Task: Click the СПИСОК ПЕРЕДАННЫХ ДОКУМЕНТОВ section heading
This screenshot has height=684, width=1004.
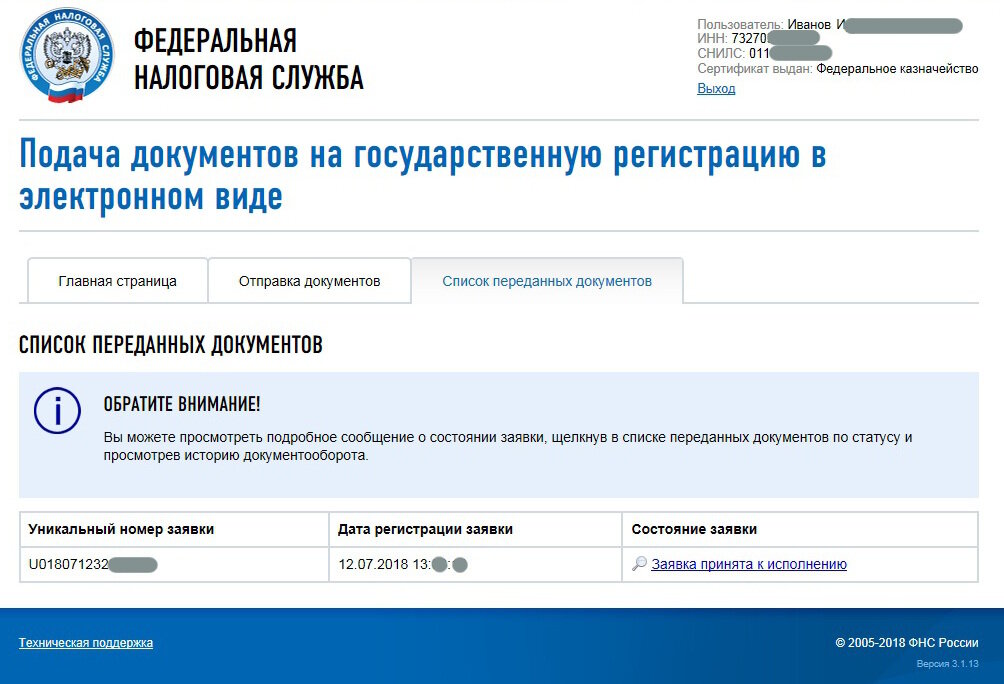Action: [170, 345]
